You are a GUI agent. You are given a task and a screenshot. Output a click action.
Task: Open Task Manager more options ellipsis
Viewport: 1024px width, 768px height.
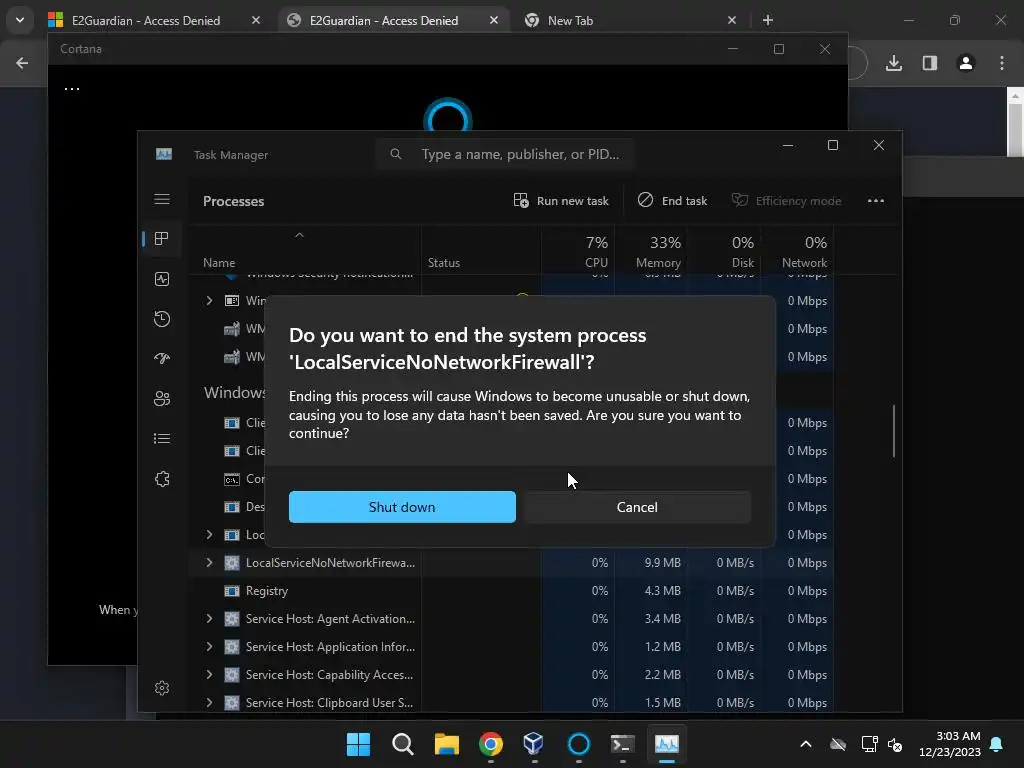tap(876, 200)
